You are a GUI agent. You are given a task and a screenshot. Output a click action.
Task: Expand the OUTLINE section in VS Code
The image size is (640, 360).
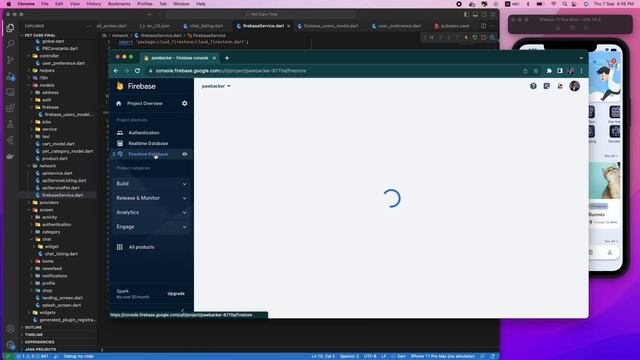[33, 327]
